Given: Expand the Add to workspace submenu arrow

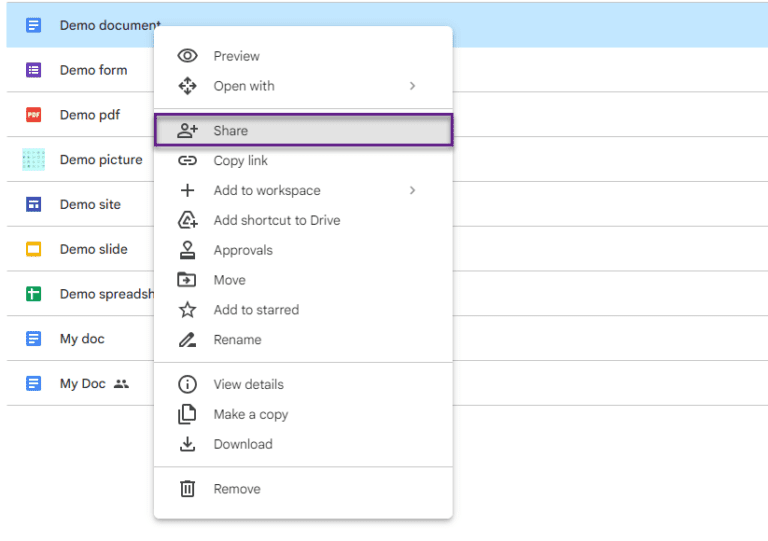Looking at the screenshot, I should [412, 190].
